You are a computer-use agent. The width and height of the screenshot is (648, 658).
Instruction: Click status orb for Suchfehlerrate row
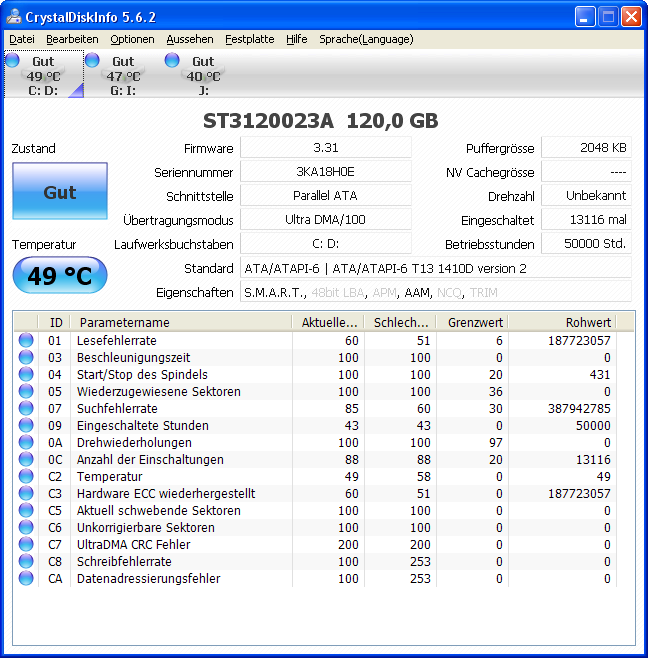tap(26, 408)
